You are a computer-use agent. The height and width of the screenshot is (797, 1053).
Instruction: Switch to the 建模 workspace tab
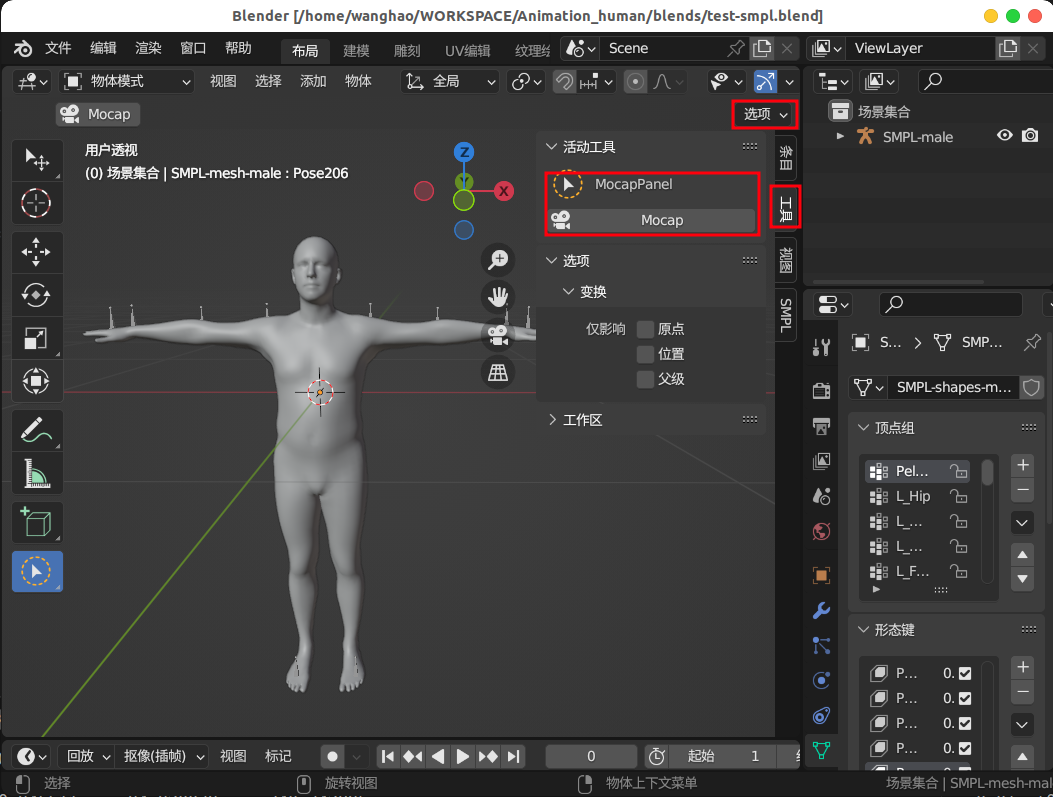[x=356, y=51]
